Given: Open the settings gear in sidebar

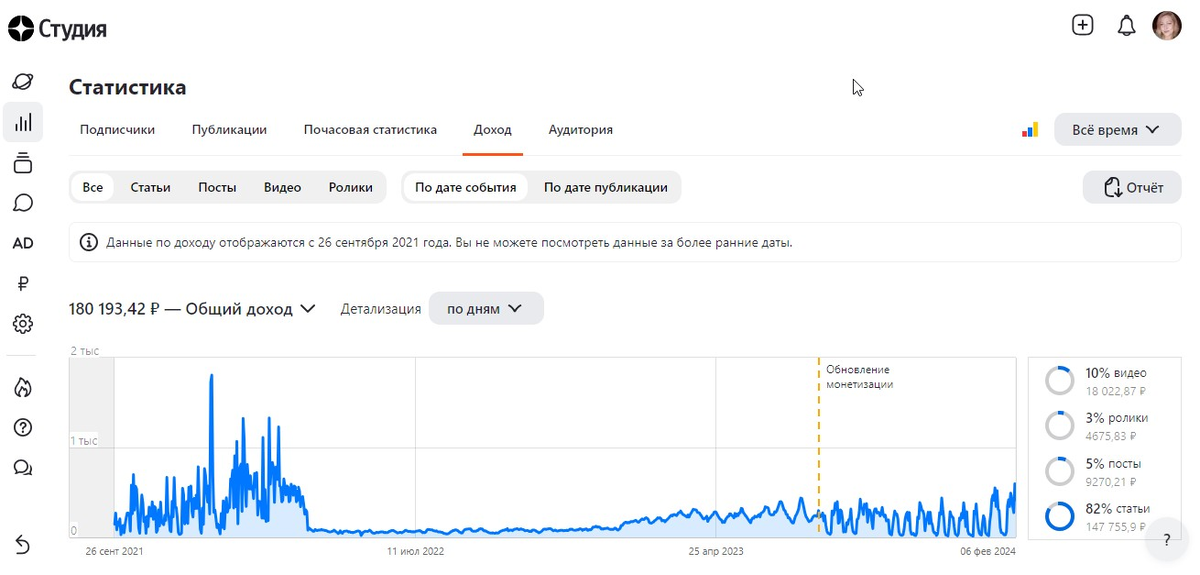Looking at the screenshot, I should (x=23, y=324).
